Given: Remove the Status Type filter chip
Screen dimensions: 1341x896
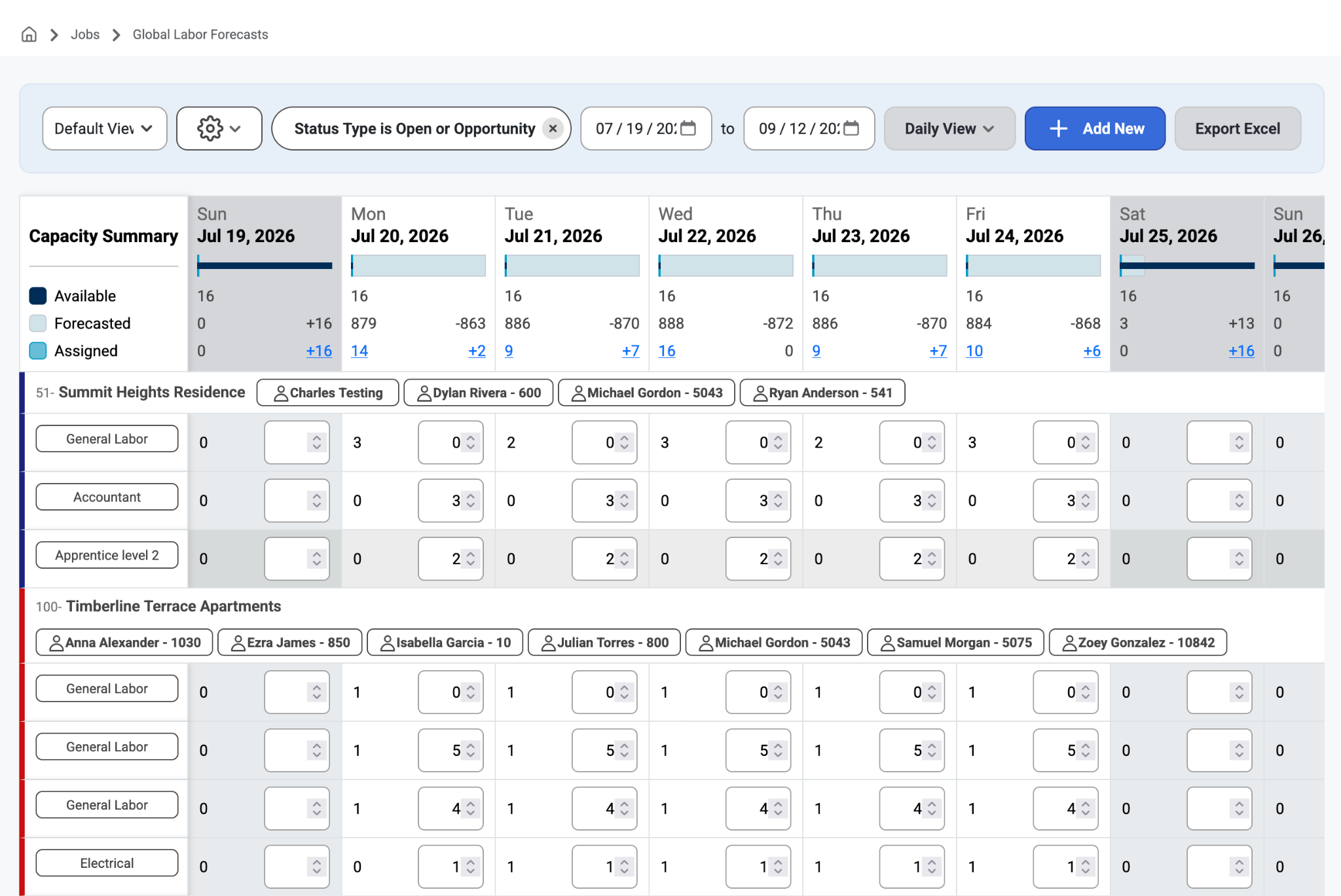Looking at the screenshot, I should (x=553, y=128).
